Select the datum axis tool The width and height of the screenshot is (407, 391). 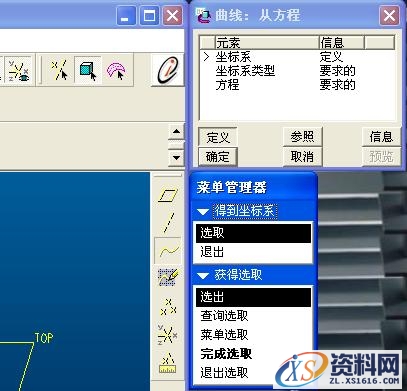pyautogui.click(x=169, y=222)
